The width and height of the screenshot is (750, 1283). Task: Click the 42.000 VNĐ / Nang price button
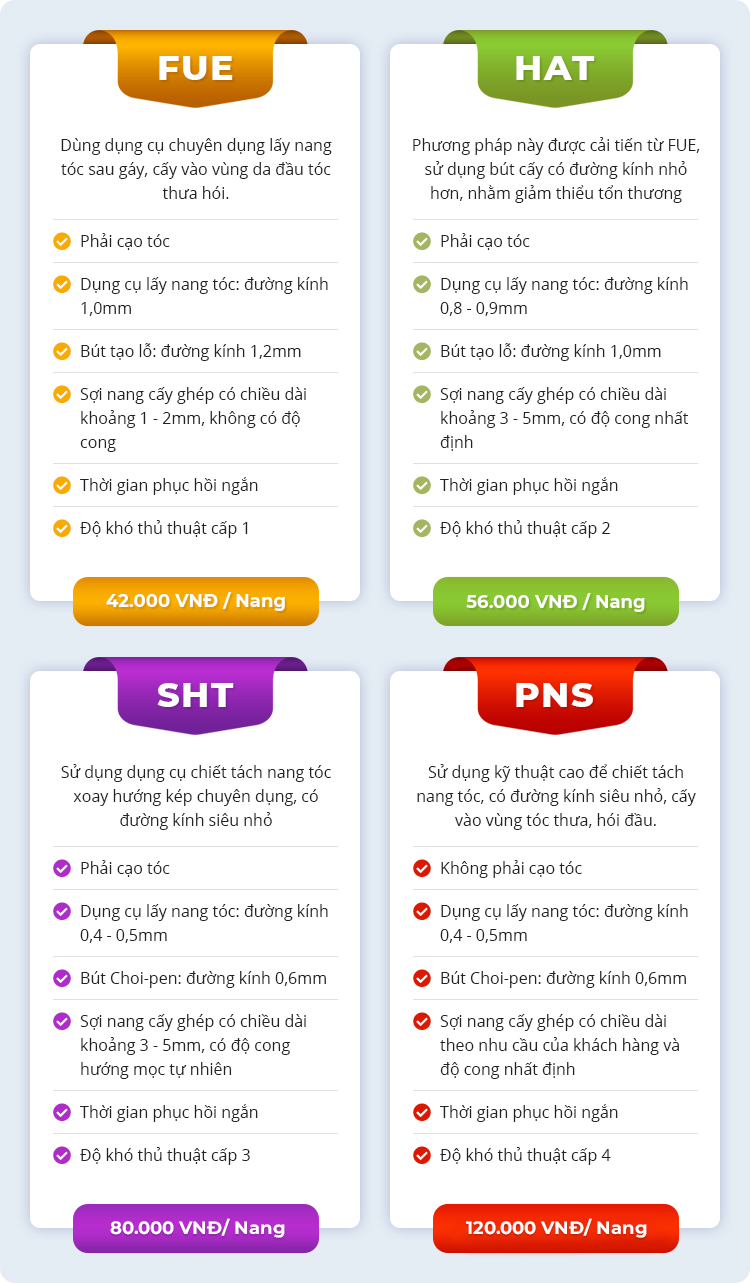coord(196,601)
